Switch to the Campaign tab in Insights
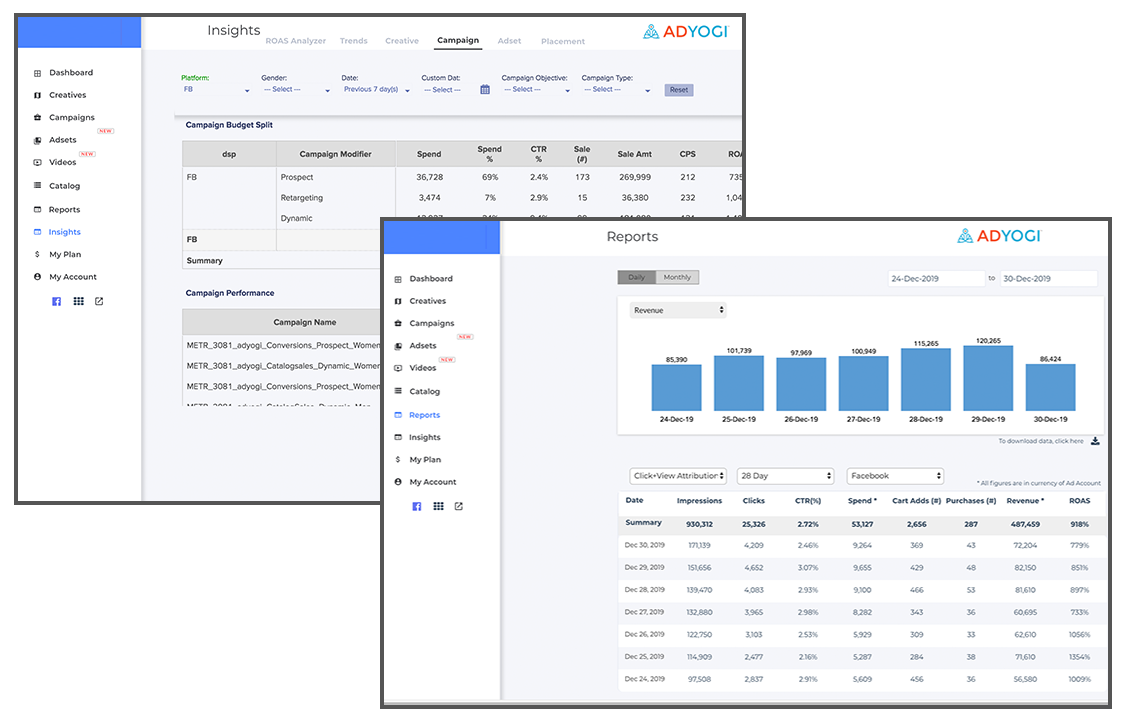Image resolution: width=1126 pixels, height=724 pixels. [x=458, y=41]
